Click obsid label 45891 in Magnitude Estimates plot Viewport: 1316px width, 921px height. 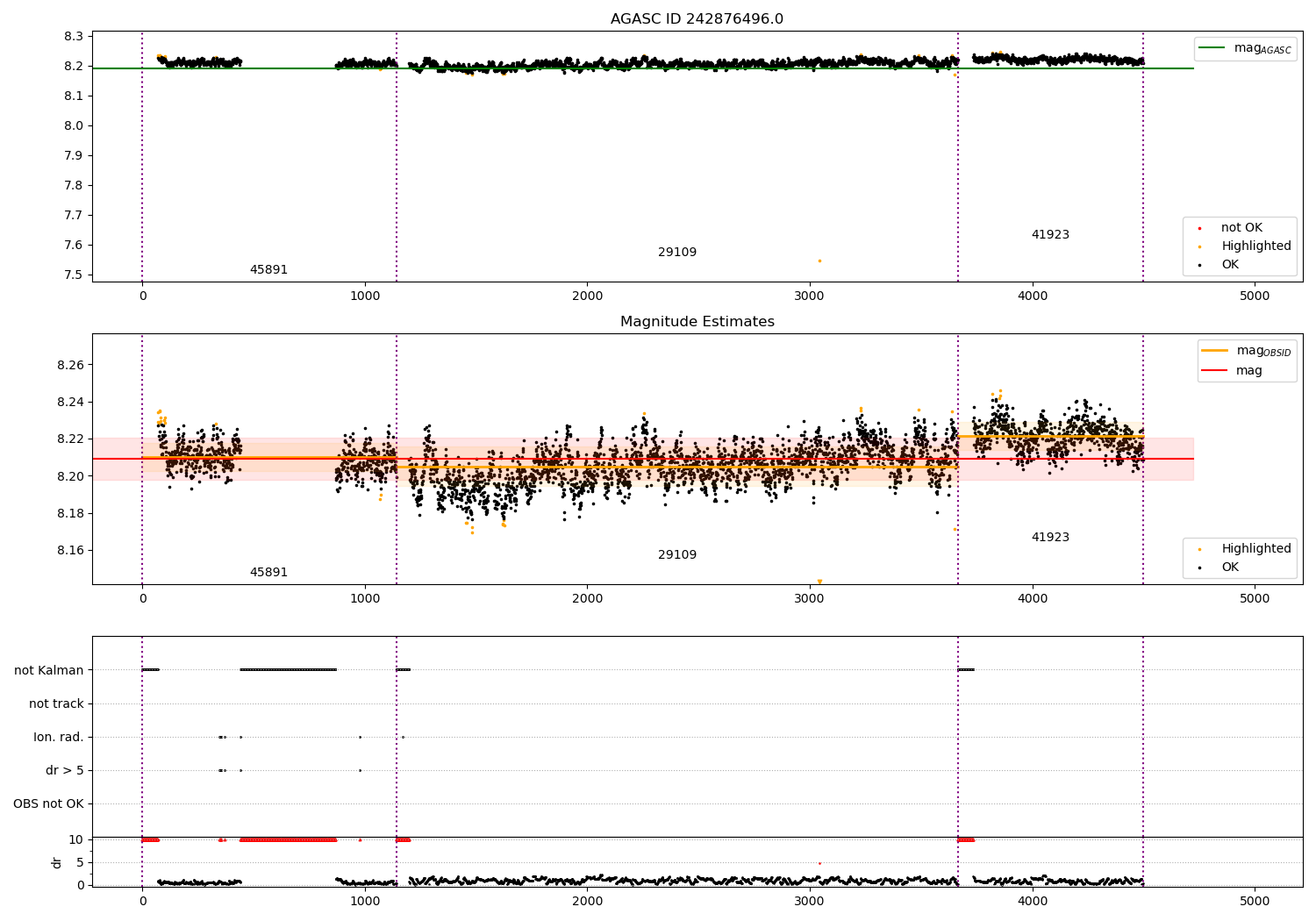click(268, 573)
